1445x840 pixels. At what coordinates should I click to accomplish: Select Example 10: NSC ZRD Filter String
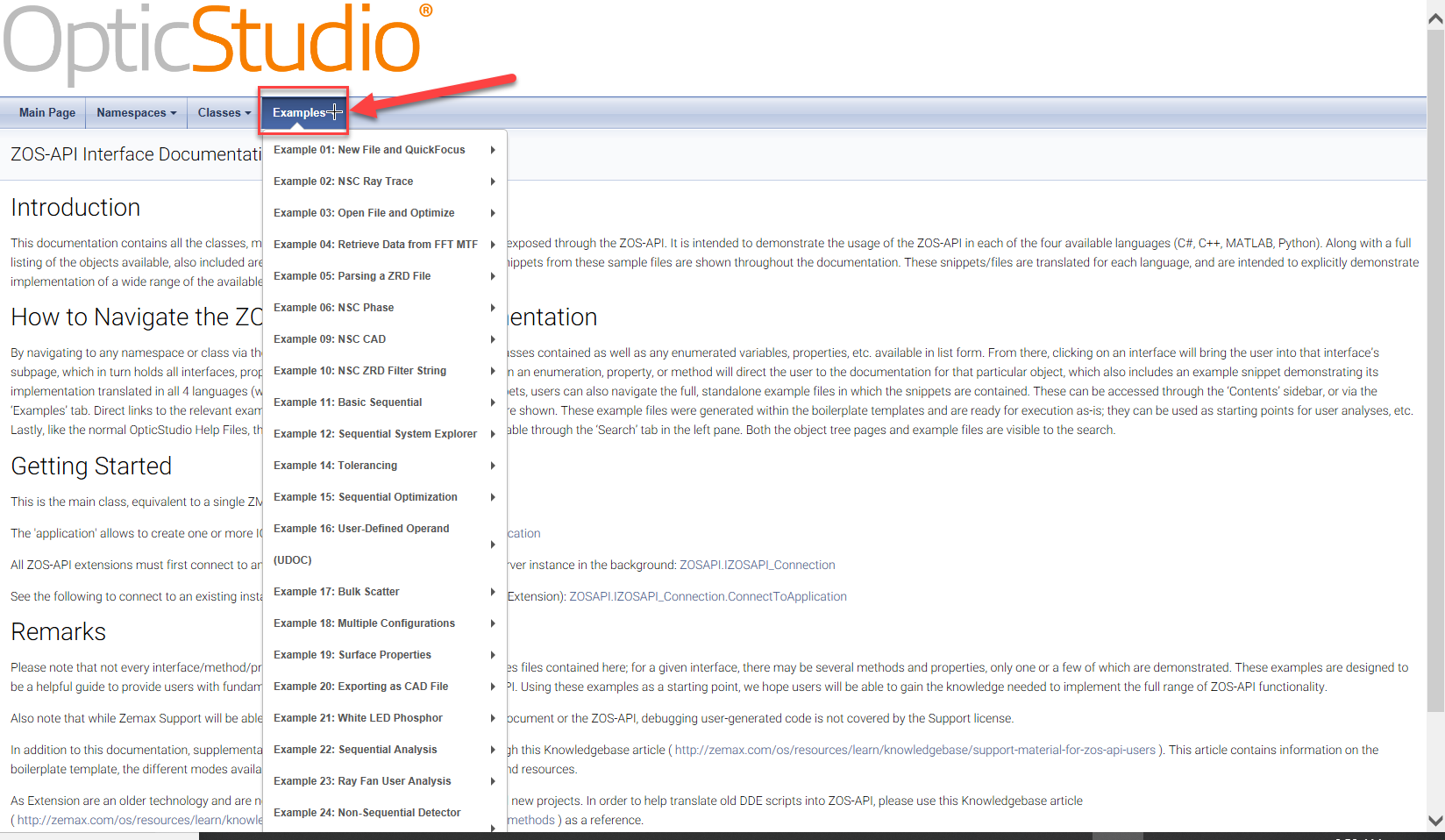[x=385, y=371]
